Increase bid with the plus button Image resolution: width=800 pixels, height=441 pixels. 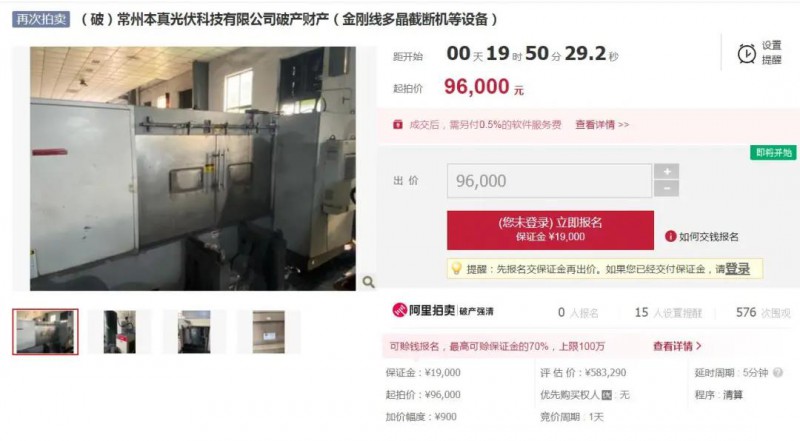pyautogui.click(x=666, y=172)
